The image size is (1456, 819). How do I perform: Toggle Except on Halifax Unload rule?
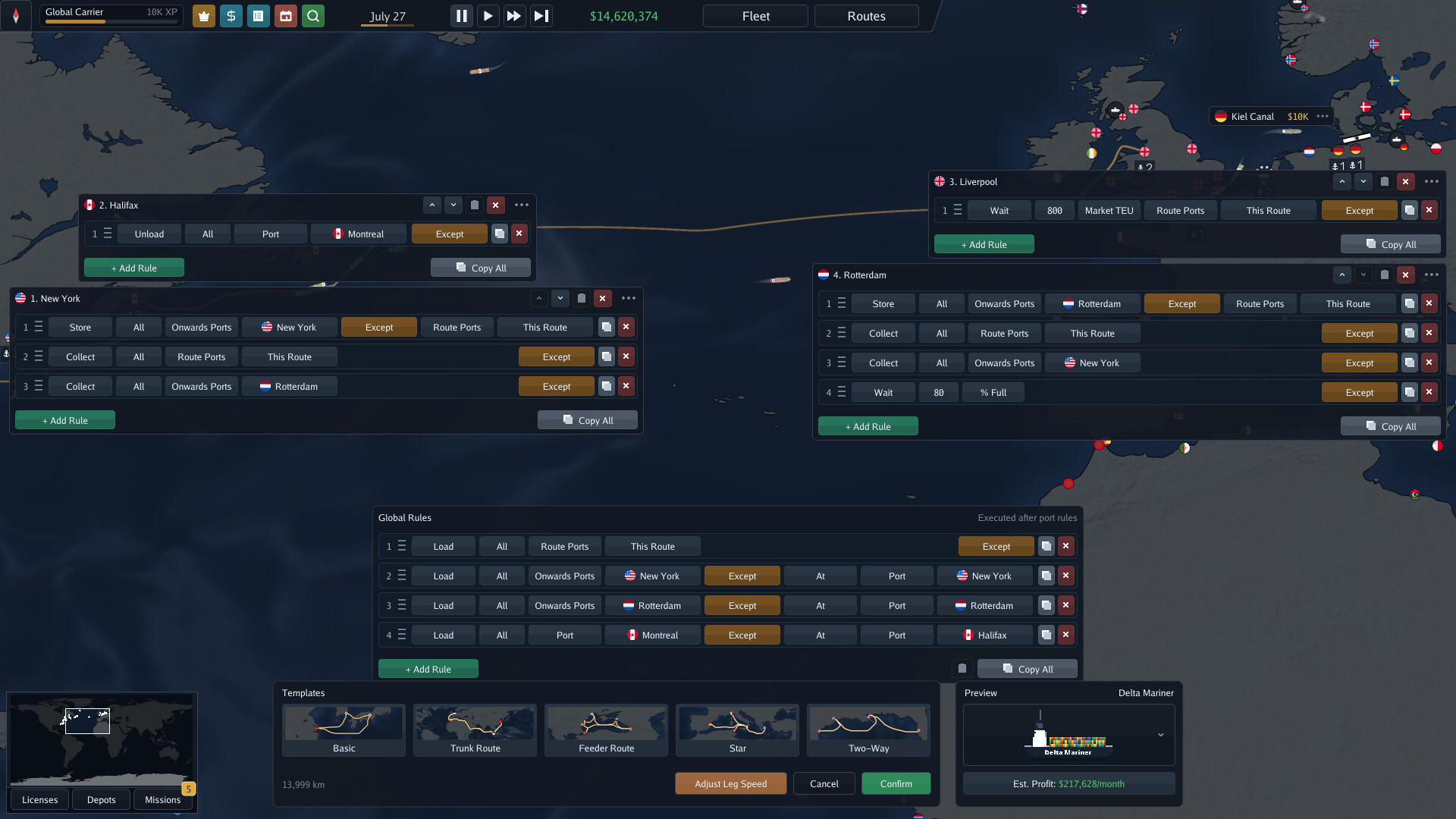[450, 234]
